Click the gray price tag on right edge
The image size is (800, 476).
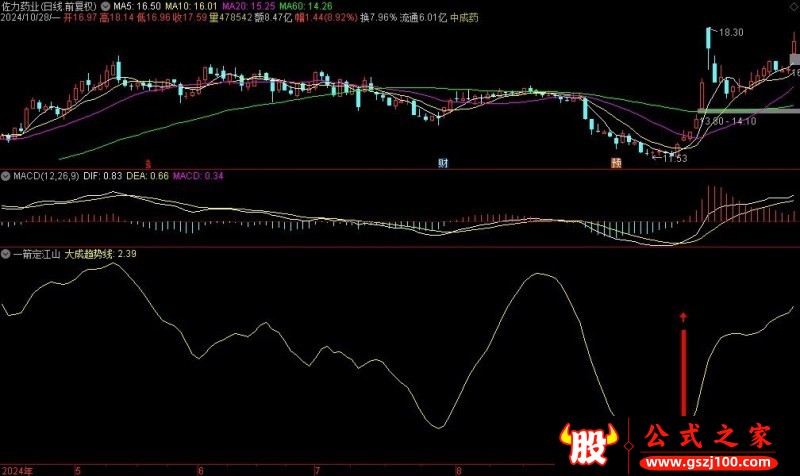(793, 60)
